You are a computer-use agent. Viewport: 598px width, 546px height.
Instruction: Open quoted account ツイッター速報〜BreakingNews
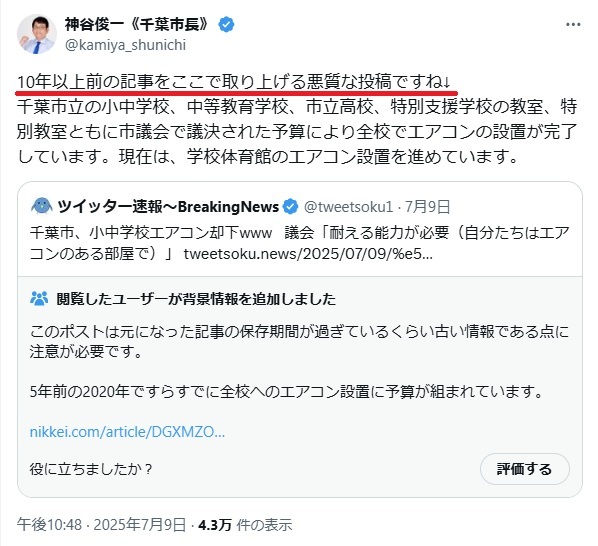[168, 206]
